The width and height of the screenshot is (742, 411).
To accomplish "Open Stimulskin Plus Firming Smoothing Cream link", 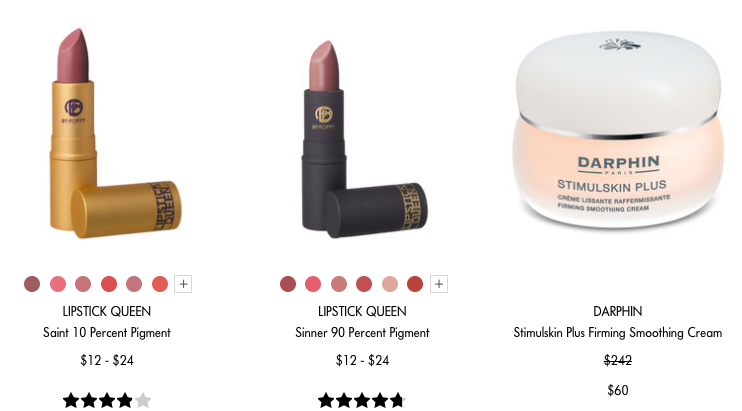I will pos(618,332).
